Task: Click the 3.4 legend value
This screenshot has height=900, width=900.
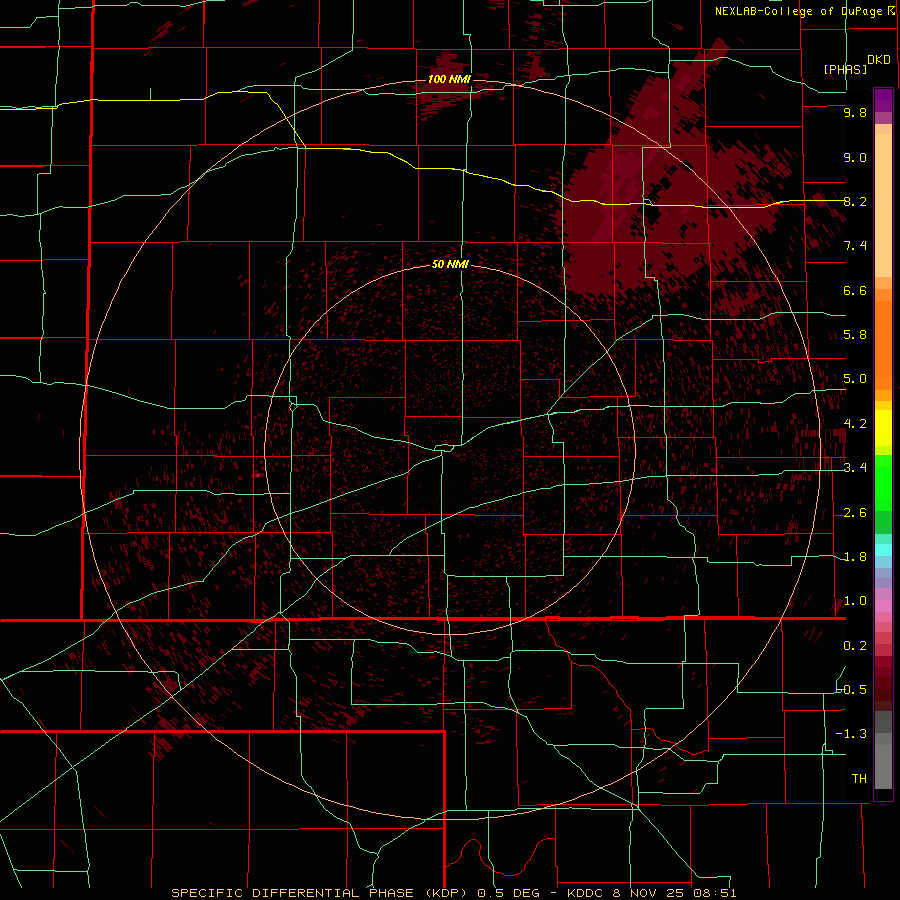Action: pos(855,468)
